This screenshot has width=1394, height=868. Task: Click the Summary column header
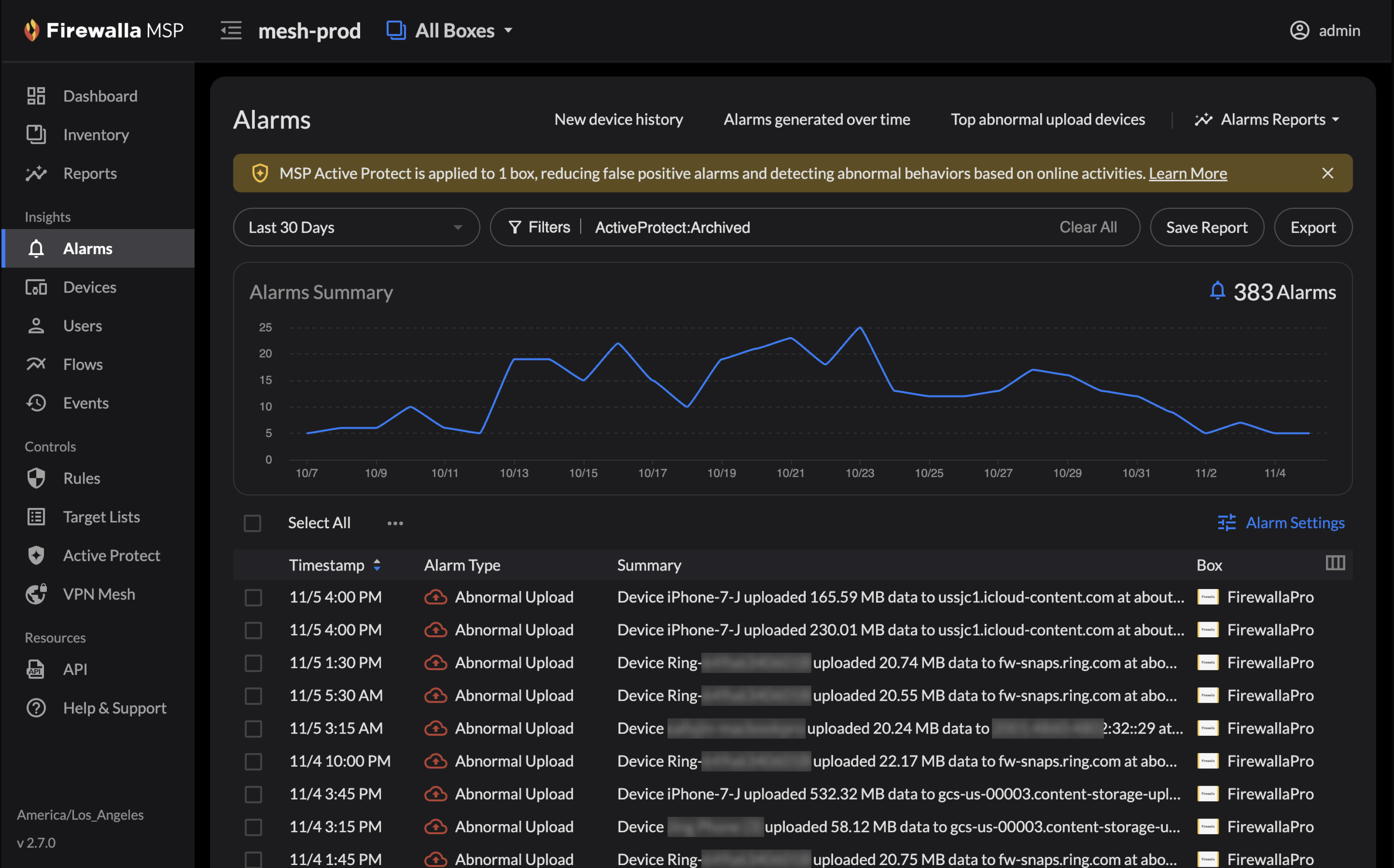coord(649,565)
